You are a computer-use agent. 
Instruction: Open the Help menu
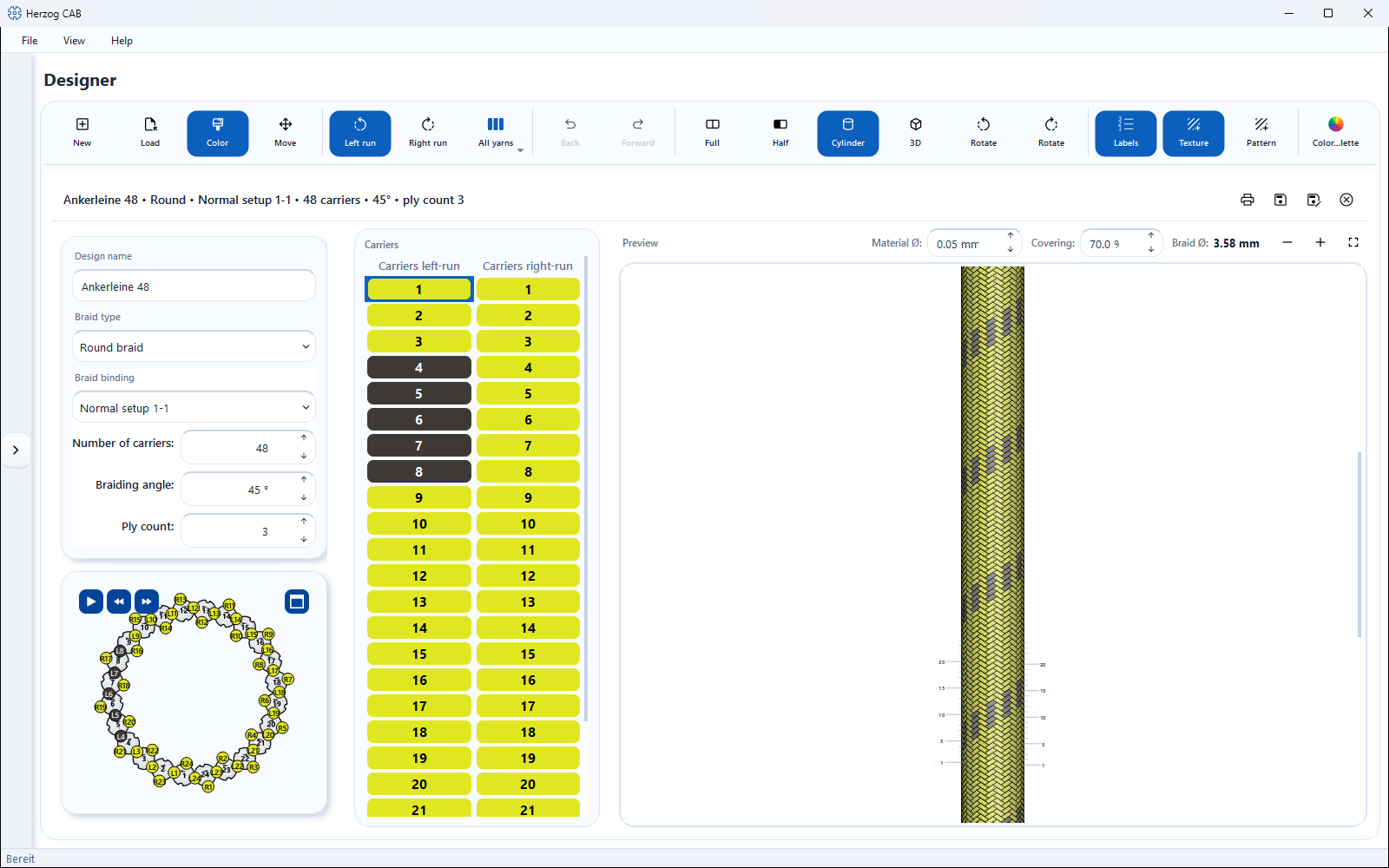[x=122, y=41]
